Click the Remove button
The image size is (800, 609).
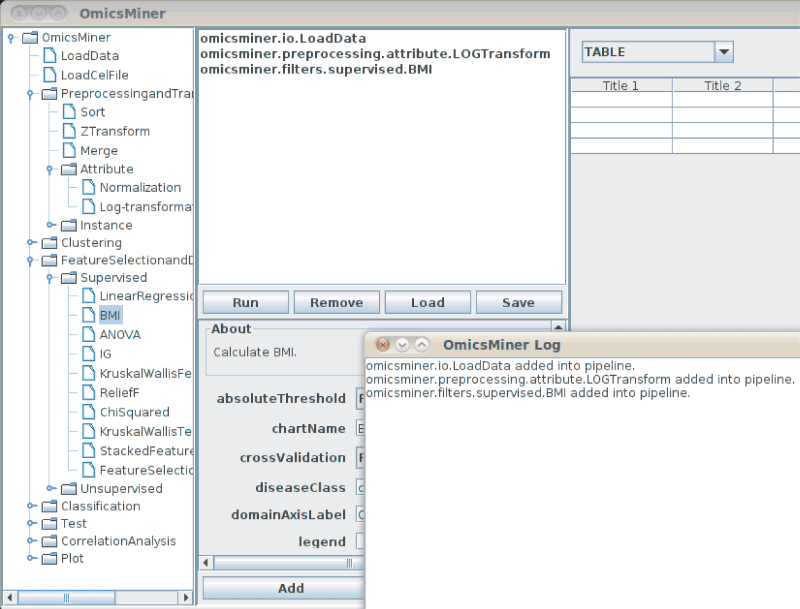pyautogui.click(x=337, y=302)
